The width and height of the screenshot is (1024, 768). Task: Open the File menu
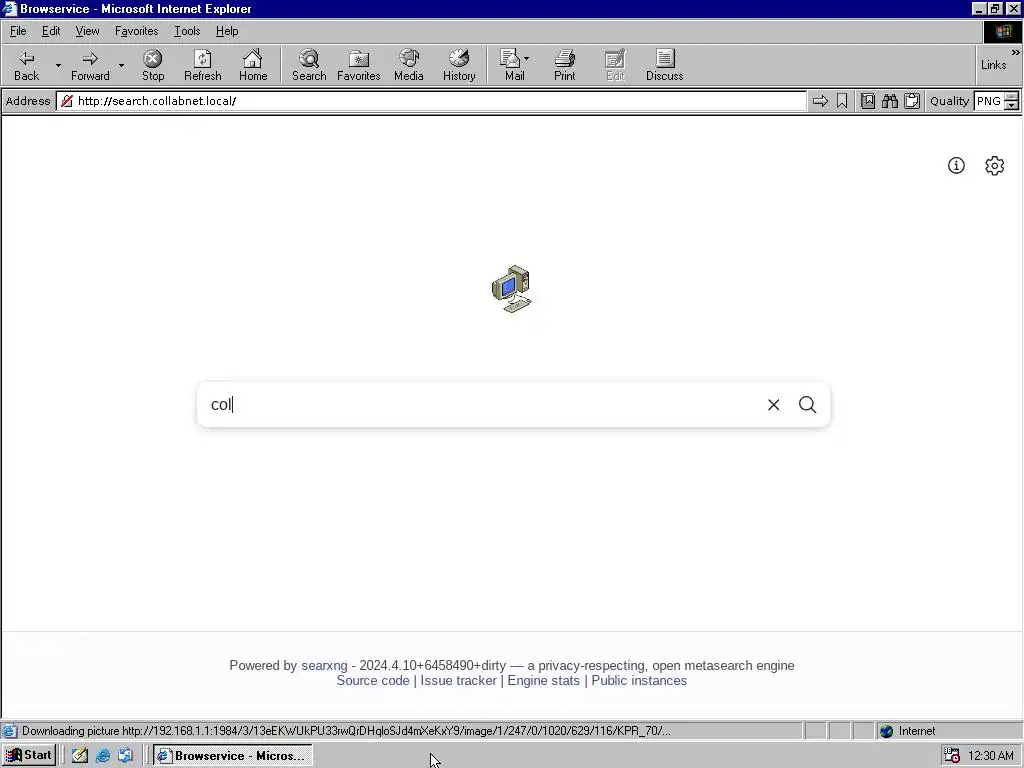[x=18, y=31]
